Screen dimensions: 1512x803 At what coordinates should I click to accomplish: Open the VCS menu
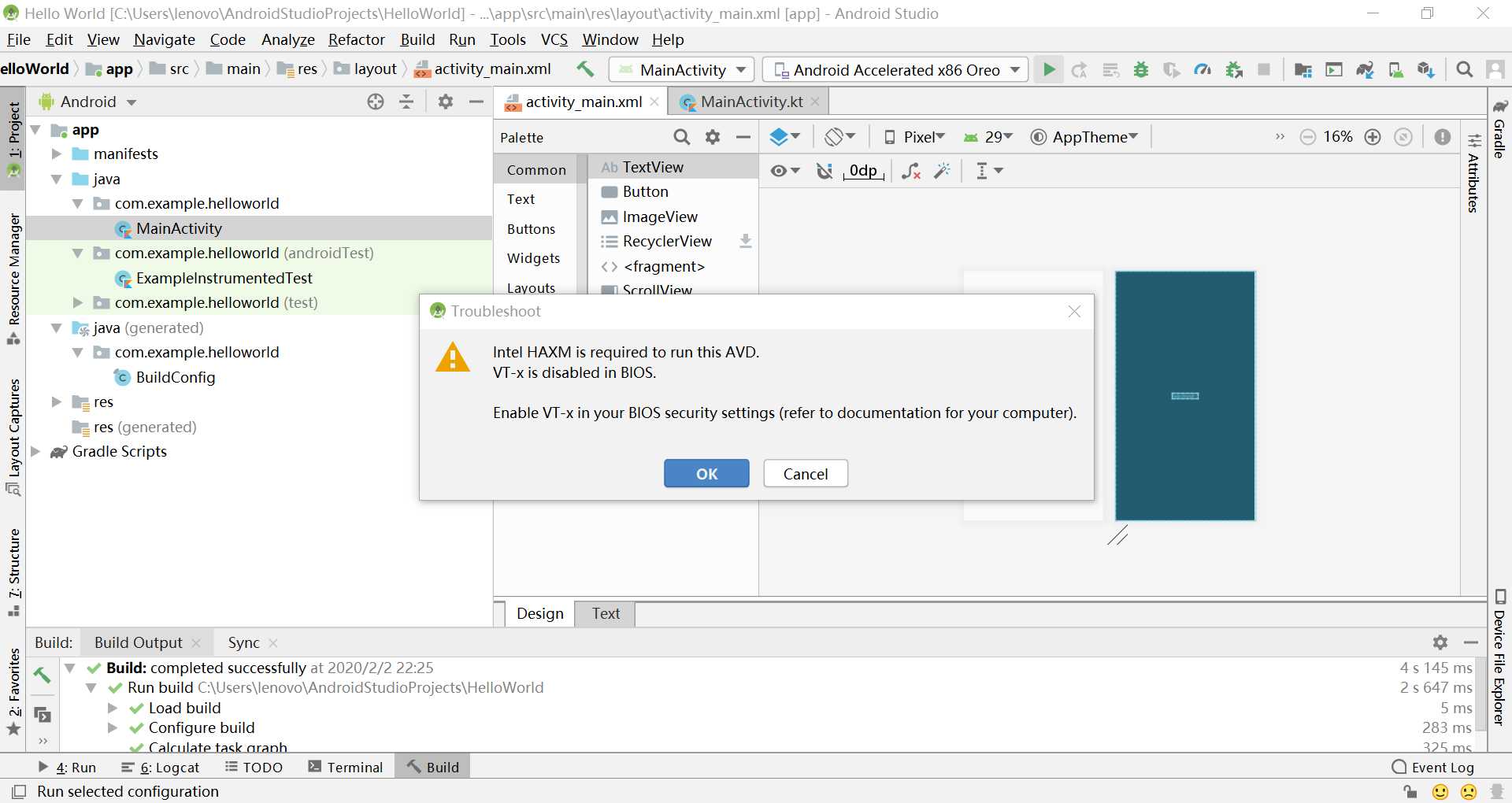(x=554, y=39)
